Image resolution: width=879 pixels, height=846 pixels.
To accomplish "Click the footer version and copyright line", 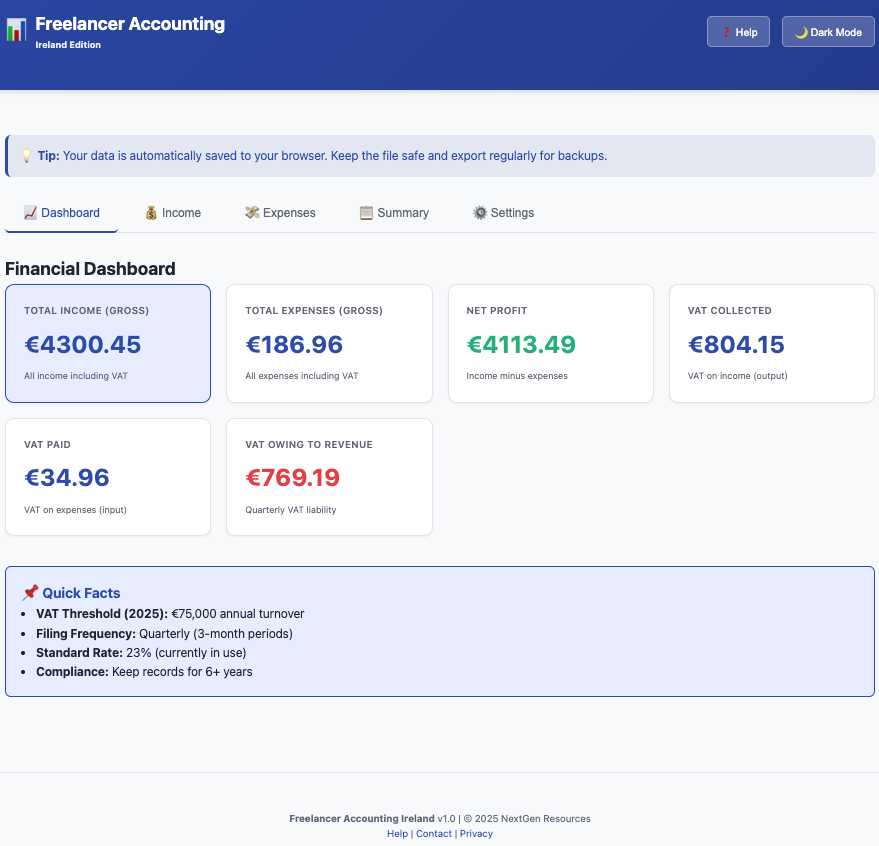I will tap(440, 819).
